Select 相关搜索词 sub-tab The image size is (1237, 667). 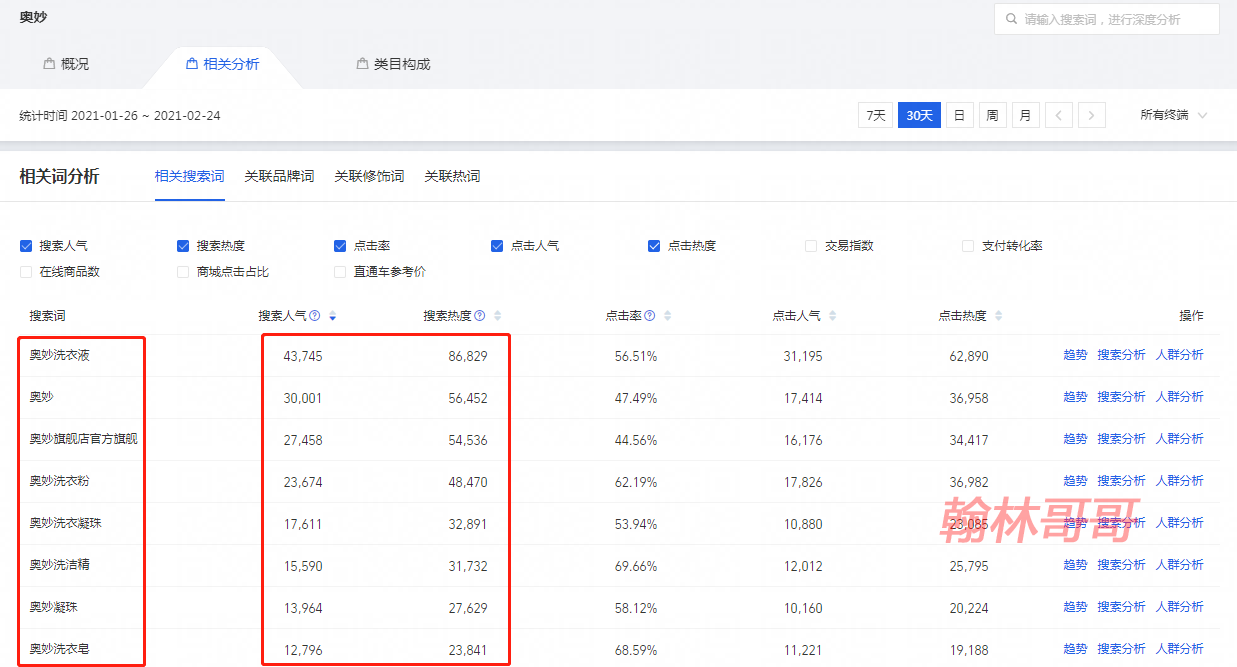pyautogui.click(x=190, y=176)
